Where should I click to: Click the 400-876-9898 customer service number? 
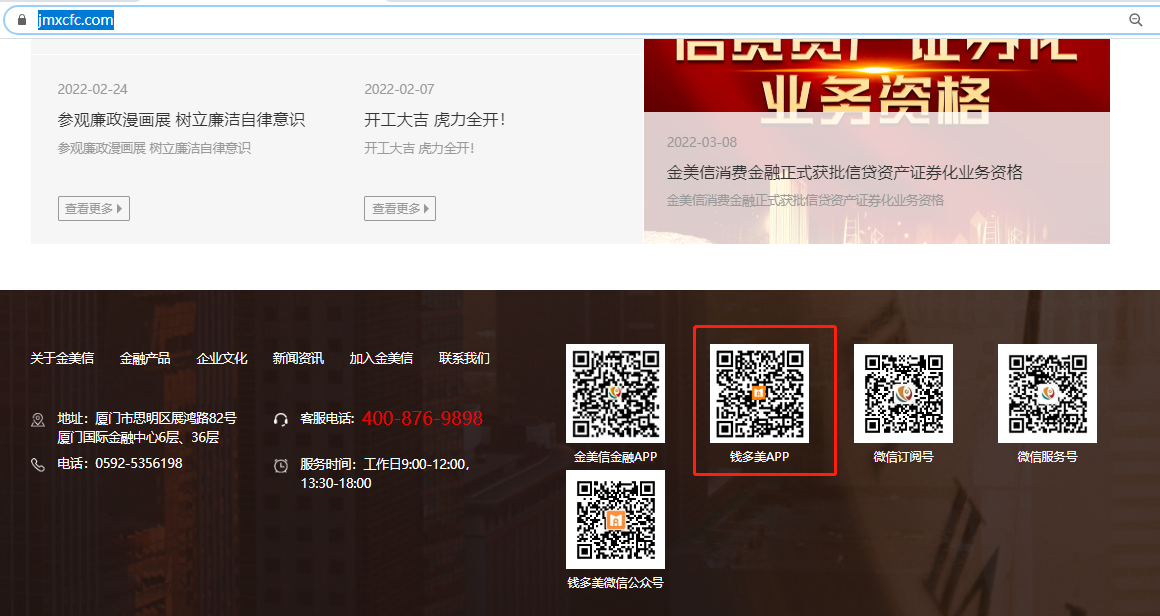(422, 418)
